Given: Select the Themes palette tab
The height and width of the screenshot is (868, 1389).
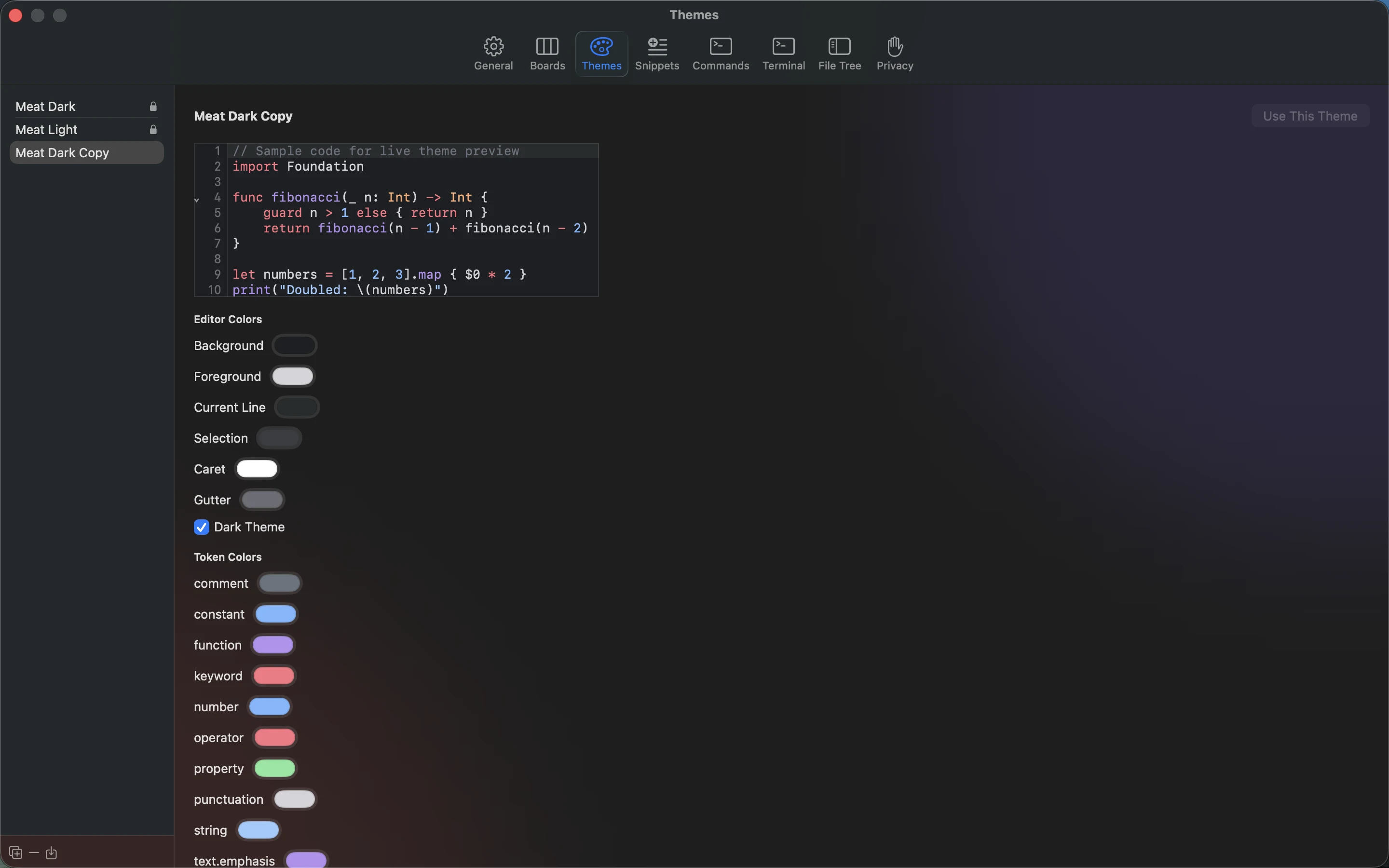Looking at the screenshot, I should [601, 54].
